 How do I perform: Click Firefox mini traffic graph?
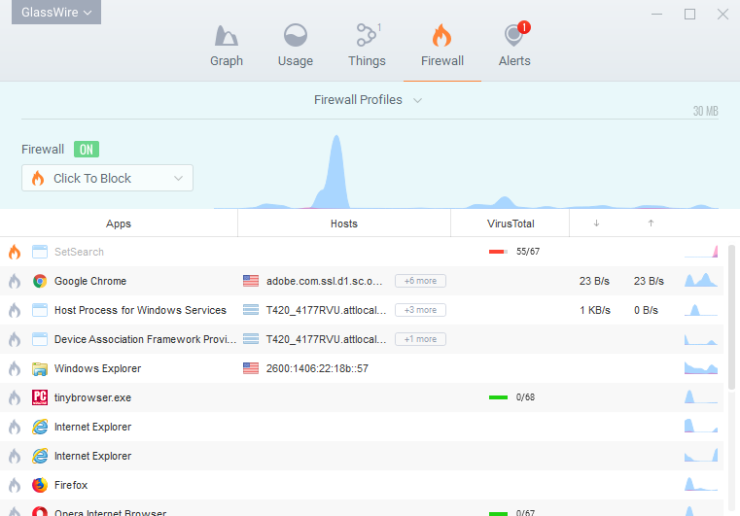pos(701,485)
